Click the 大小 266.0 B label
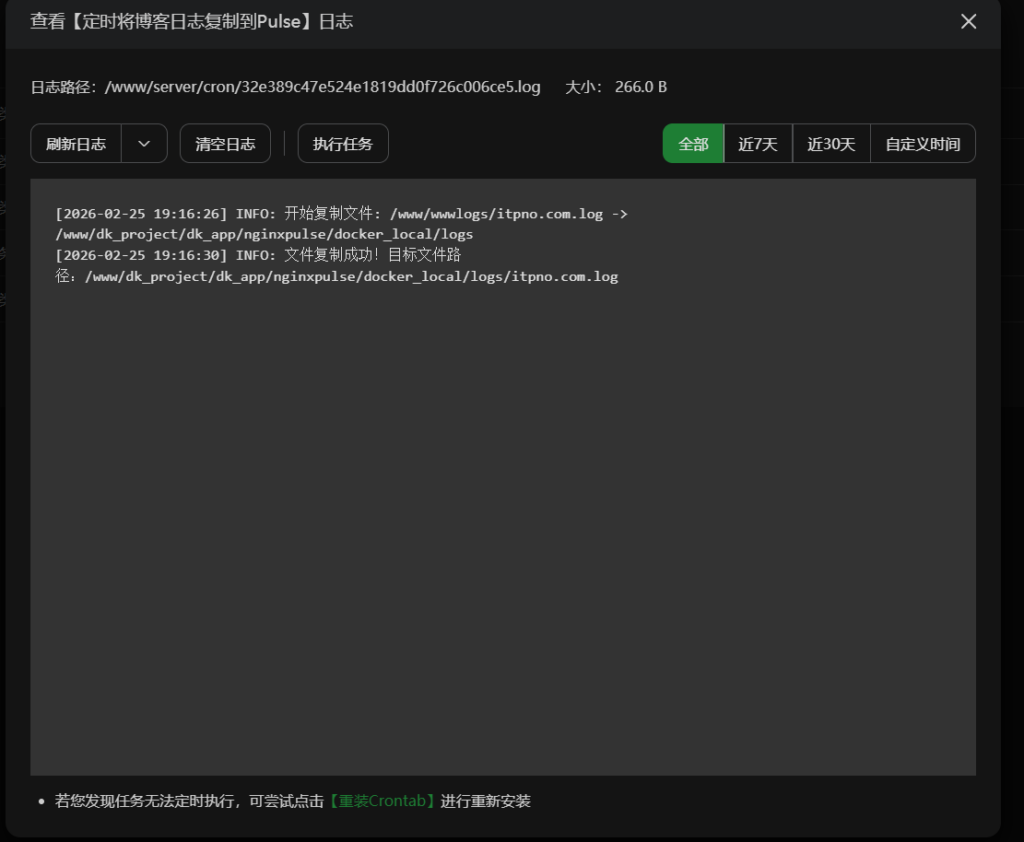Viewport: 1024px width, 842px height. [616, 87]
